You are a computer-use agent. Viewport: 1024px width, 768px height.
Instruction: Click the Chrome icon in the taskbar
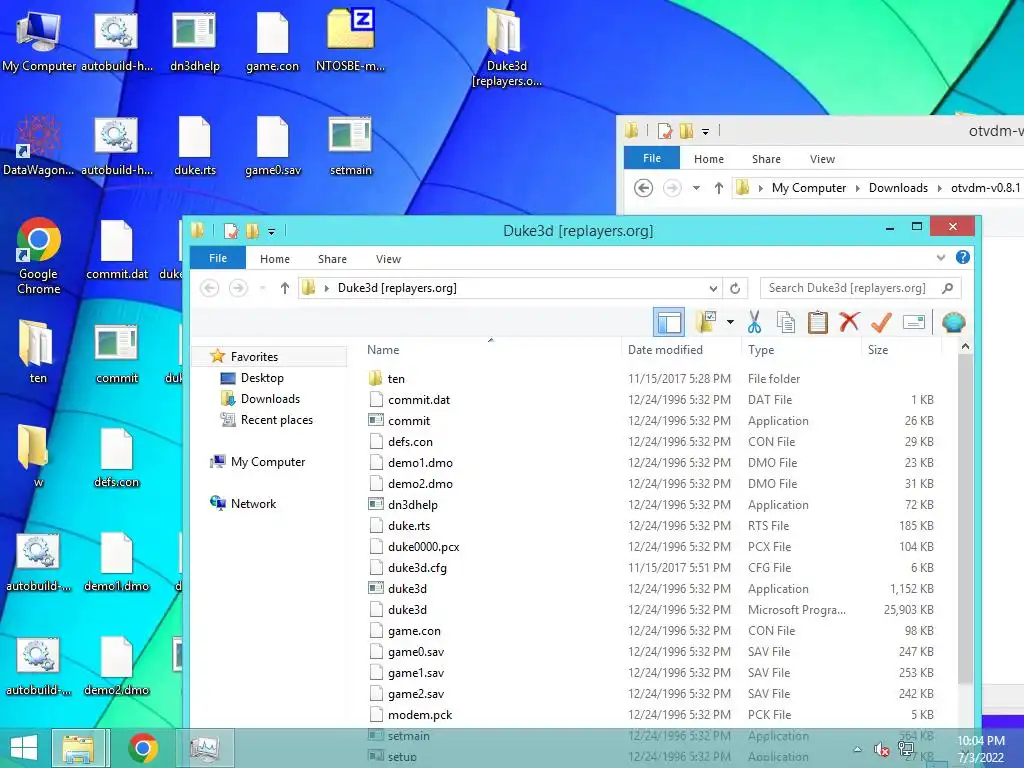click(x=143, y=748)
